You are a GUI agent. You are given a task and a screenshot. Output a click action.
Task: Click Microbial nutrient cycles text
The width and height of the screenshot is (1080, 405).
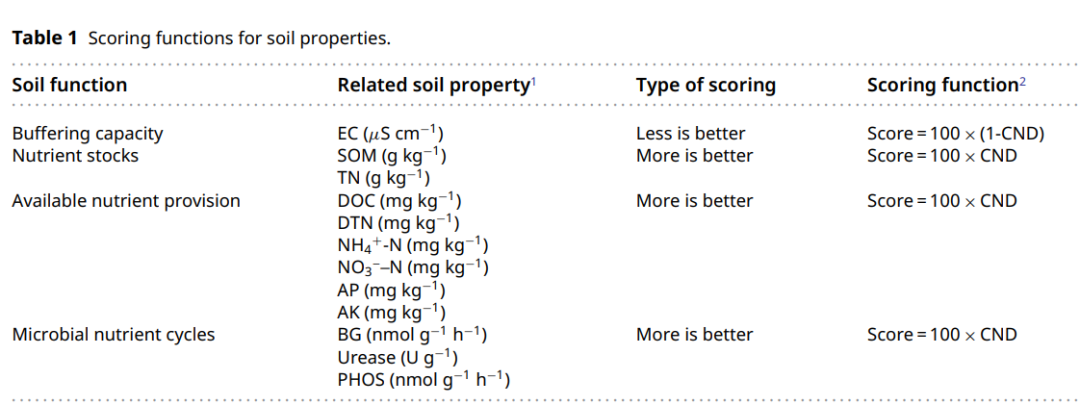(114, 335)
